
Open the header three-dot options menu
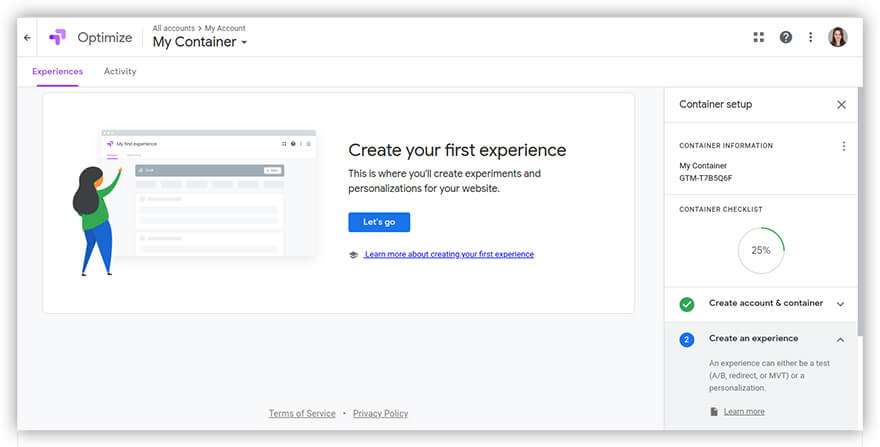810,37
